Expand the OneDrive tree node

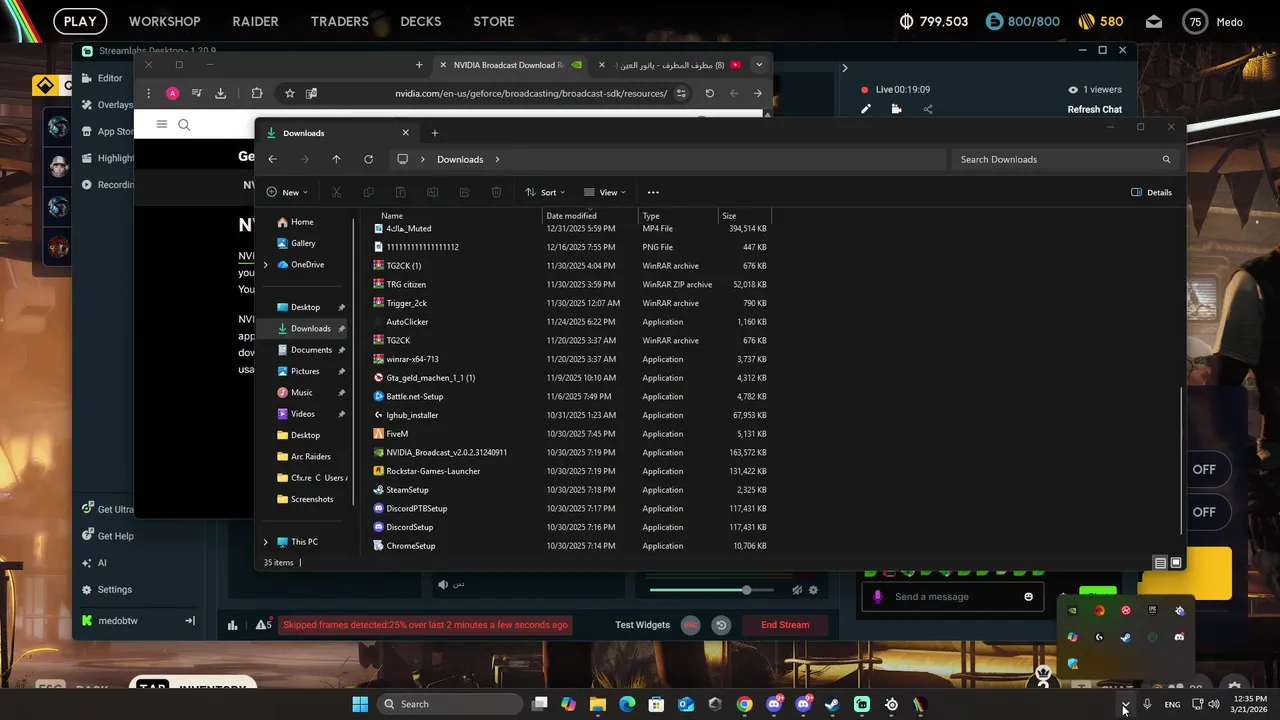265,265
